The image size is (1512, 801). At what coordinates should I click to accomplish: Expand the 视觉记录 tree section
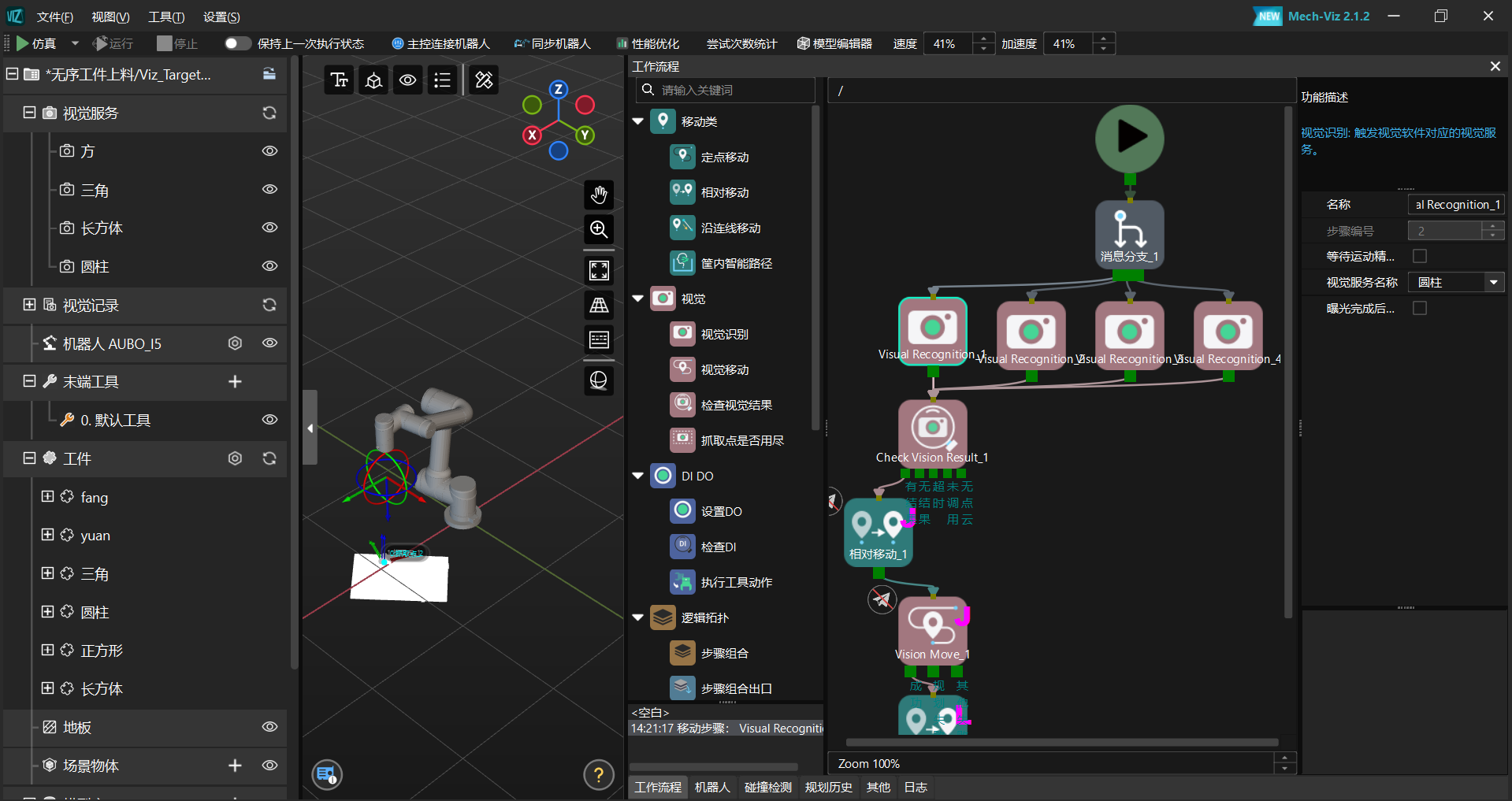tap(29, 305)
